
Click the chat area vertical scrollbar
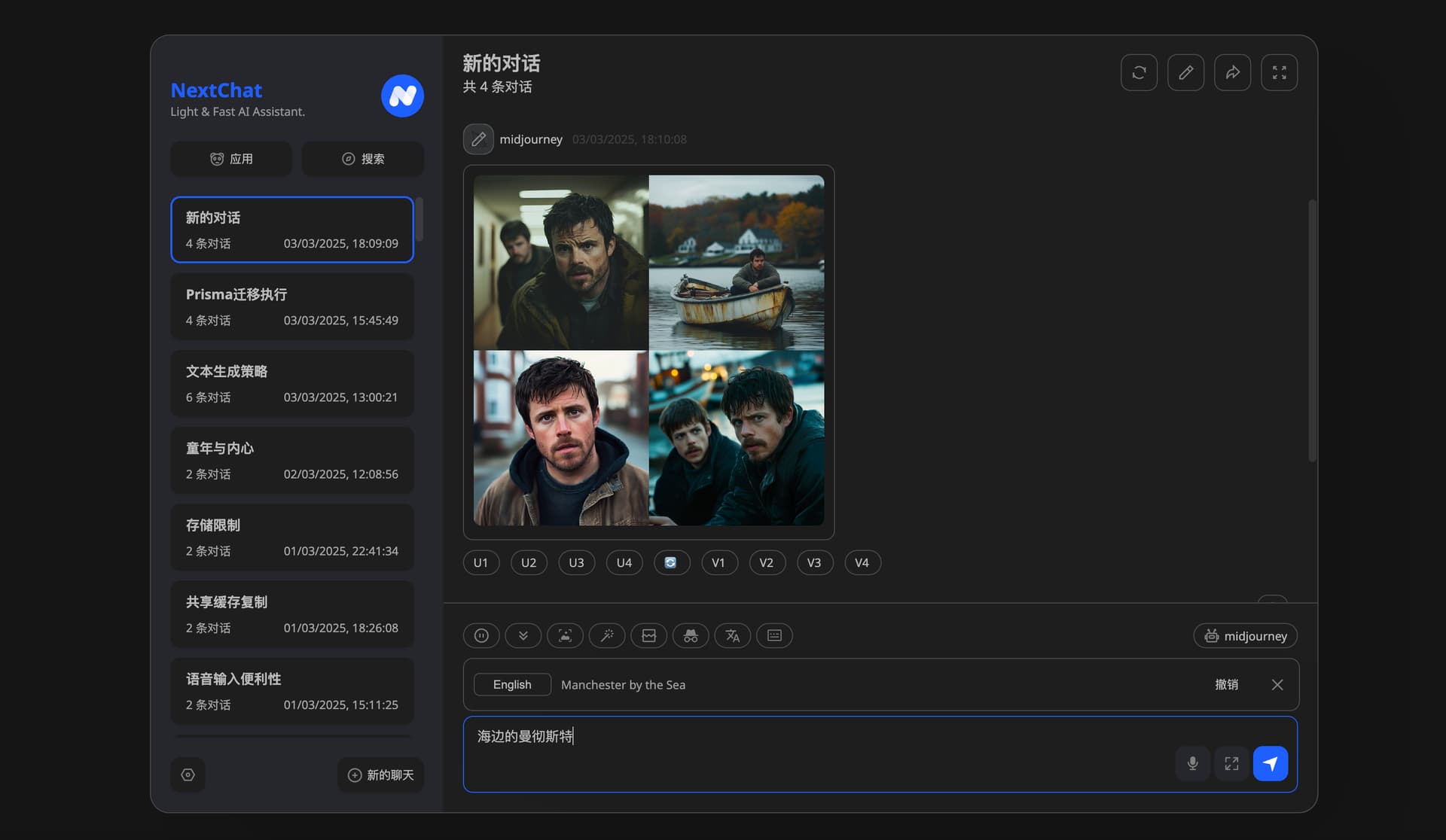[x=1312, y=331]
